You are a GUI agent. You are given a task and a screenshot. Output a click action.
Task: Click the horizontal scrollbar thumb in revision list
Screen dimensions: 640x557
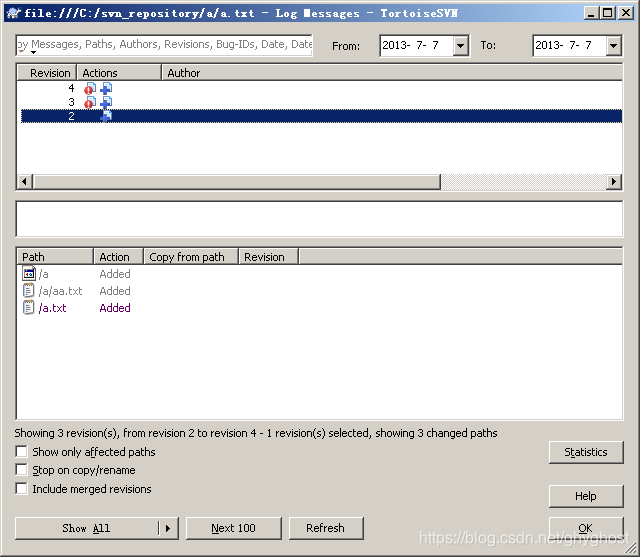237,182
